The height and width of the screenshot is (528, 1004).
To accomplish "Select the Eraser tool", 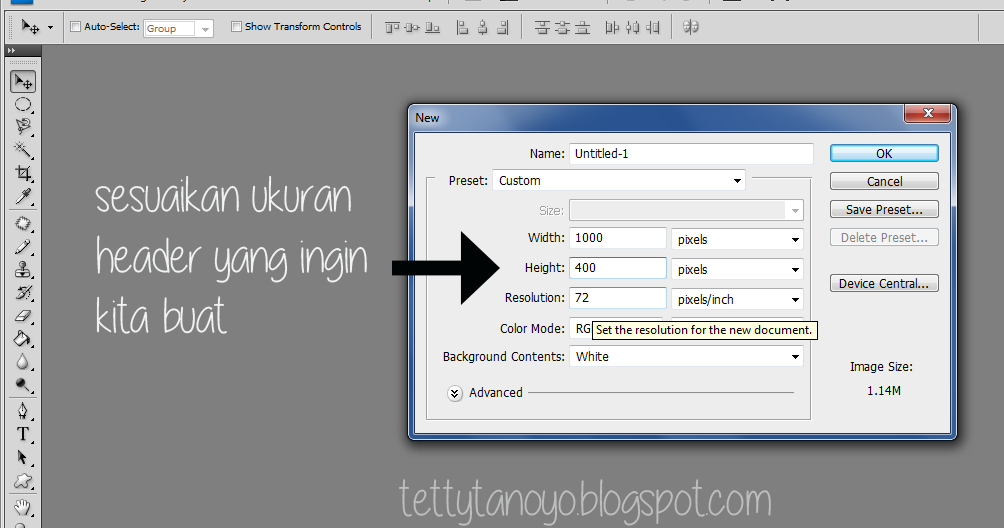I will coord(23,316).
